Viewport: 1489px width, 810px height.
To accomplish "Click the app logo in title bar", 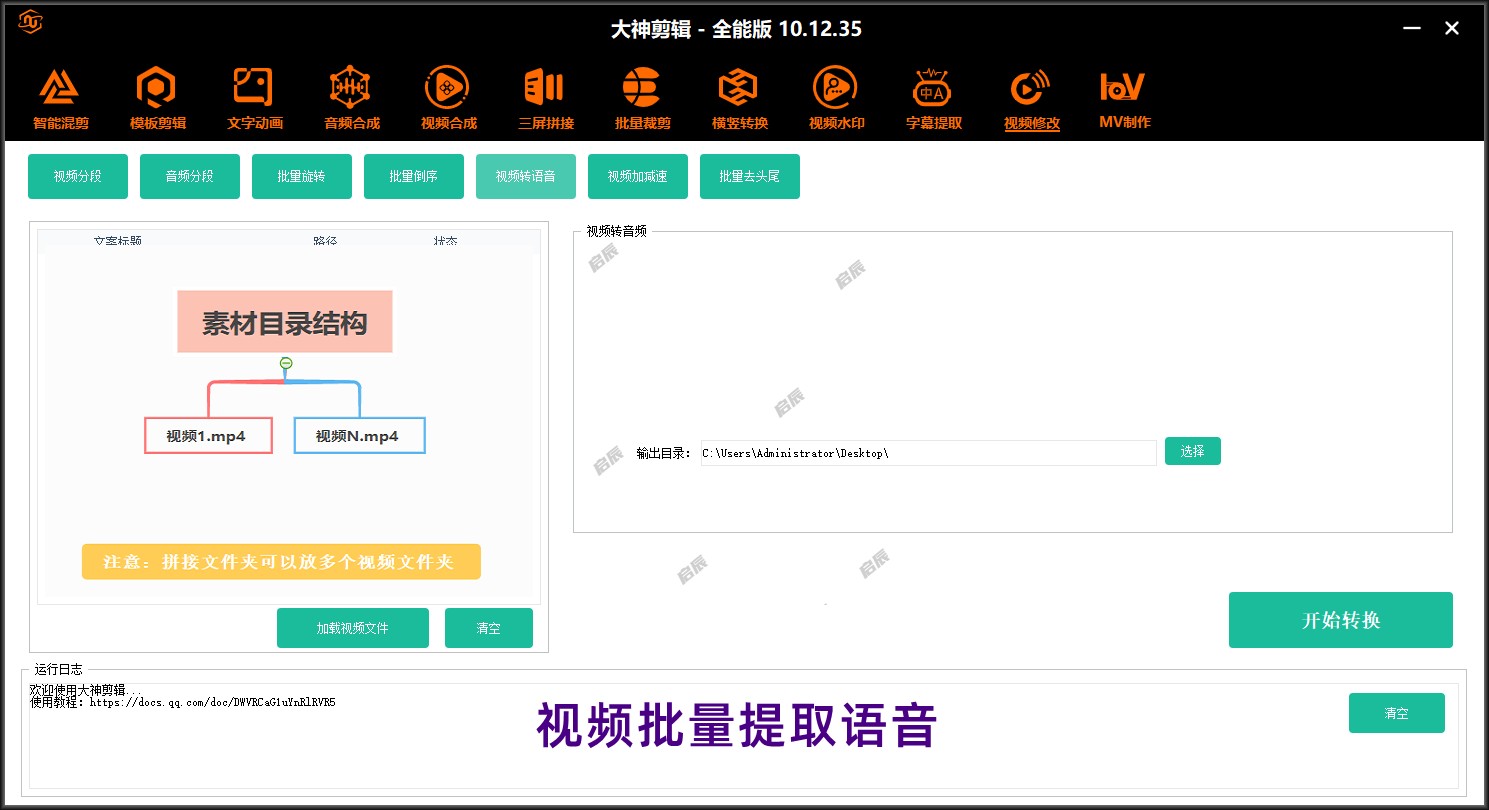I will [x=31, y=21].
